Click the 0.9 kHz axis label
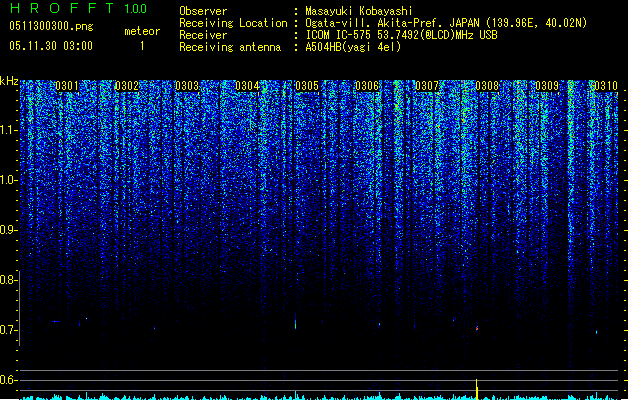 coord(9,230)
